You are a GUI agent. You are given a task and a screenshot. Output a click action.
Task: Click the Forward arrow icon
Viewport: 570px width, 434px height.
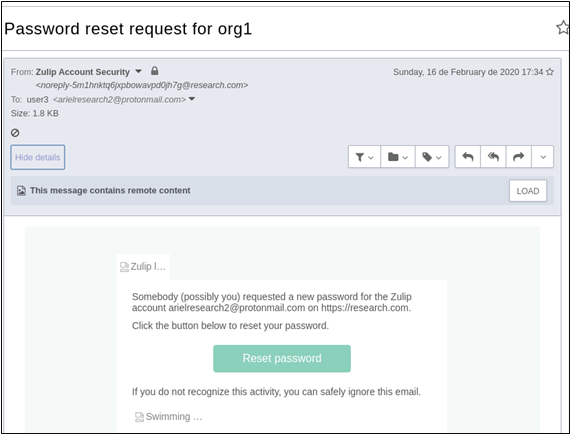coord(518,157)
